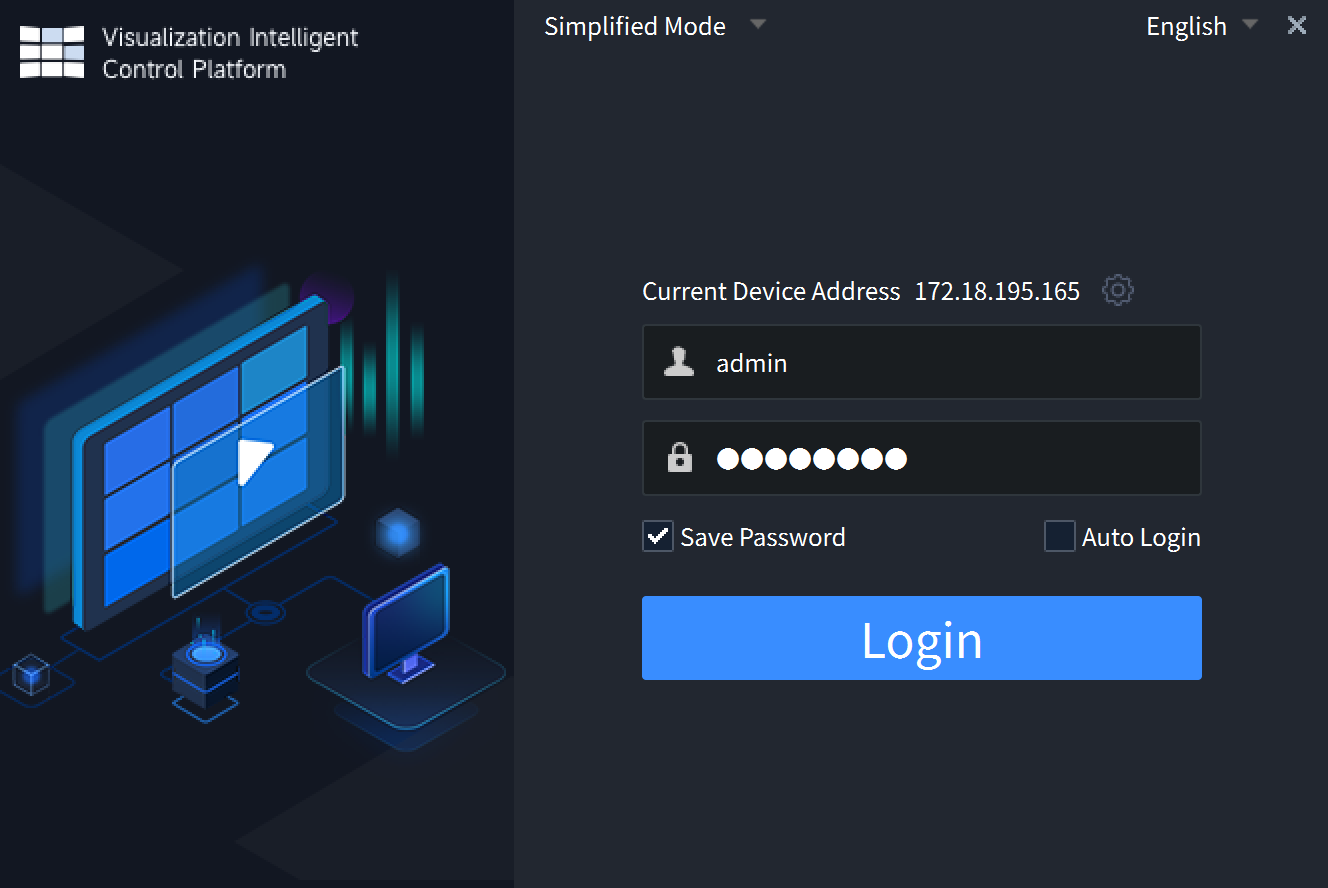Click the padlock icon beside password
Image resolution: width=1328 pixels, height=888 pixels.
[679, 458]
